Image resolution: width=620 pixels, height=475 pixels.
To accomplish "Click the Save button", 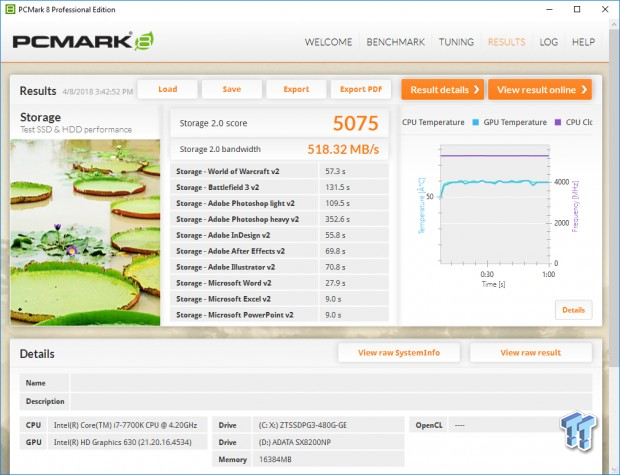I will pyautogui.click(x=231, y=89).
